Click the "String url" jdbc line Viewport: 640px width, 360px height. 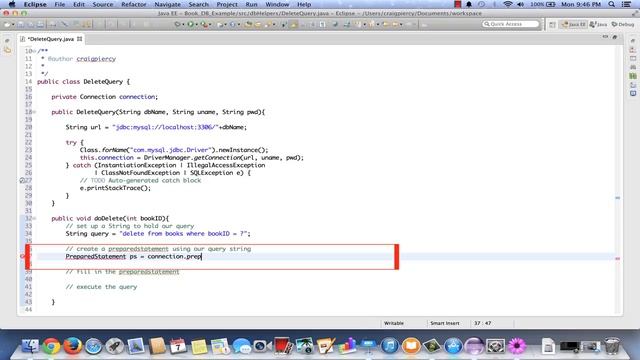point(156,127)
